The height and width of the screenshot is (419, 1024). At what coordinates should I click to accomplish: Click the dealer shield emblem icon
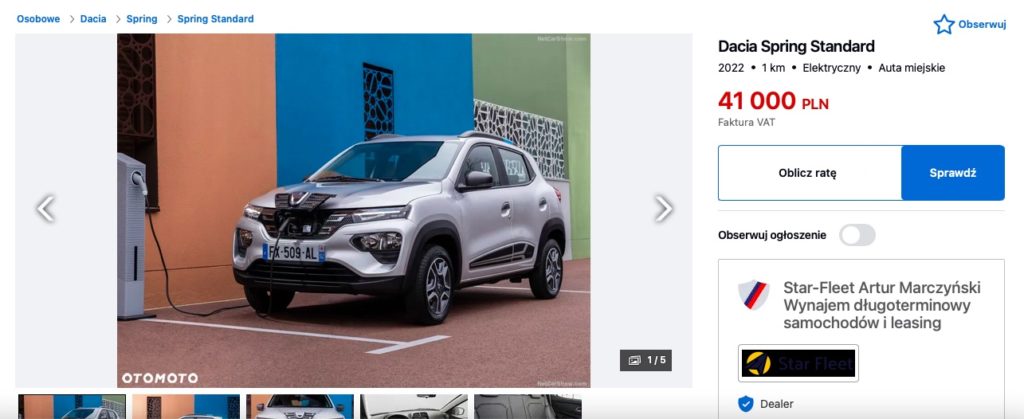click(753, 294)
